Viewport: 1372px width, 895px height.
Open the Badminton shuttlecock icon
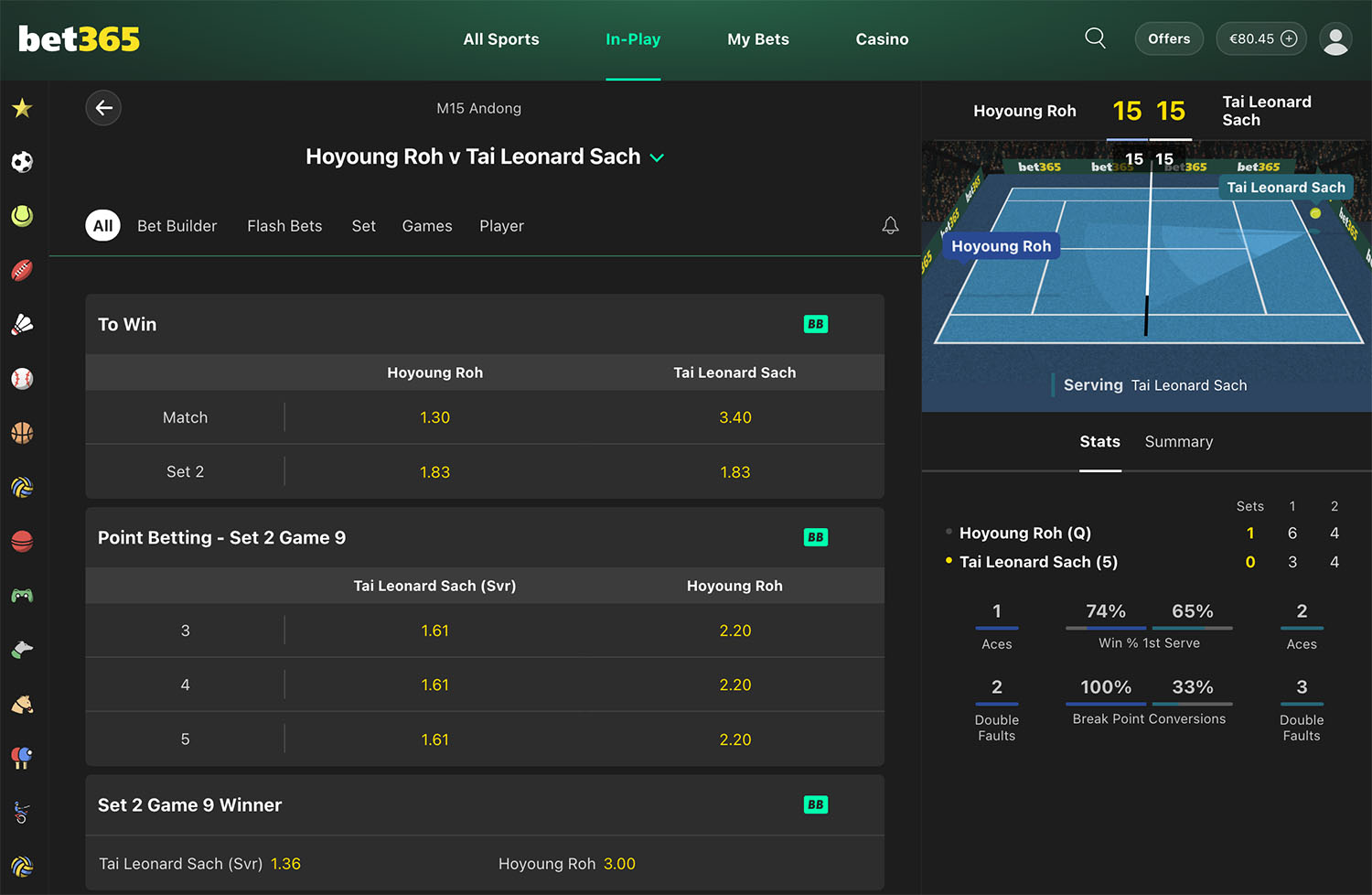(22, 324)
